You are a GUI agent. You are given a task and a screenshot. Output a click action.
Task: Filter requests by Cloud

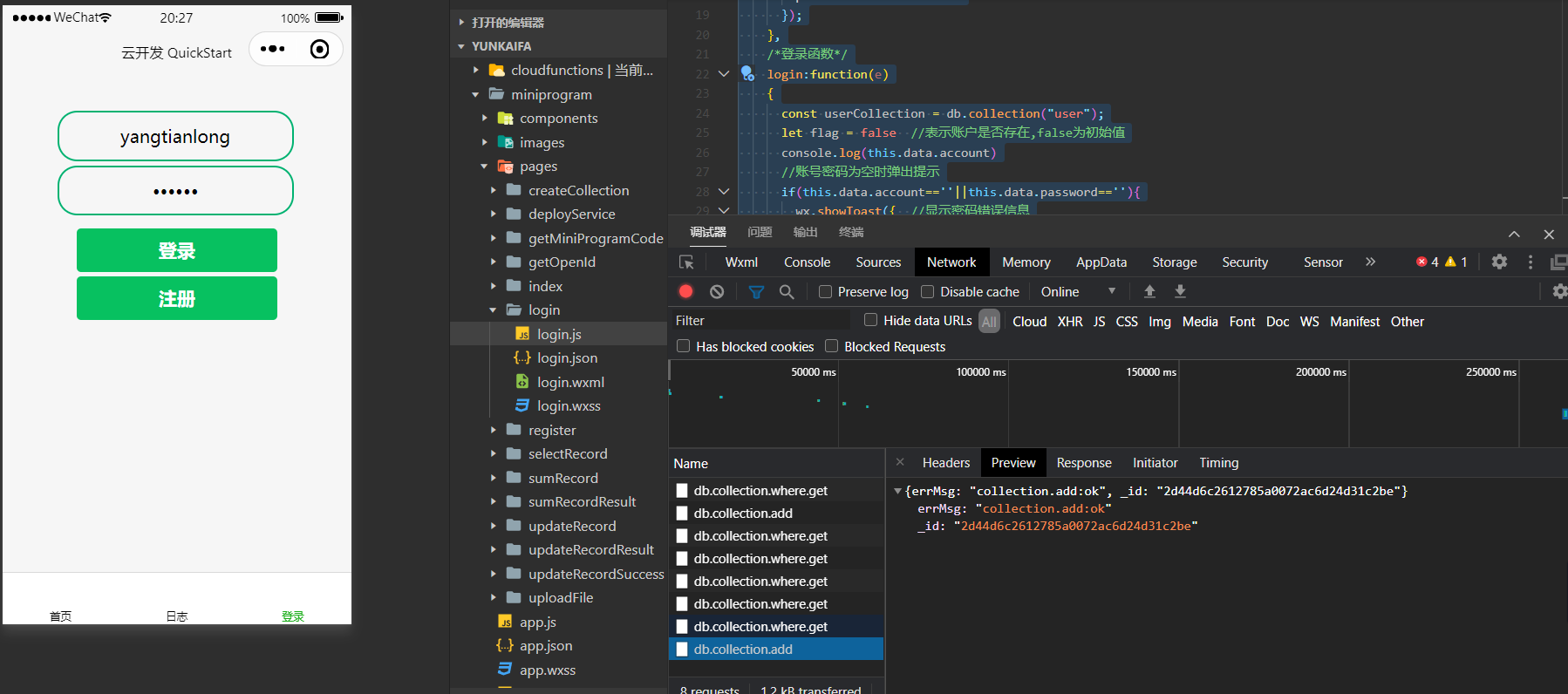pos(1029,322)
